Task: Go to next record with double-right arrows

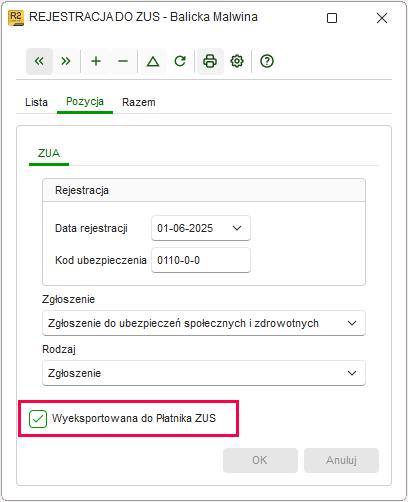Action: click(x=66, y=61)
